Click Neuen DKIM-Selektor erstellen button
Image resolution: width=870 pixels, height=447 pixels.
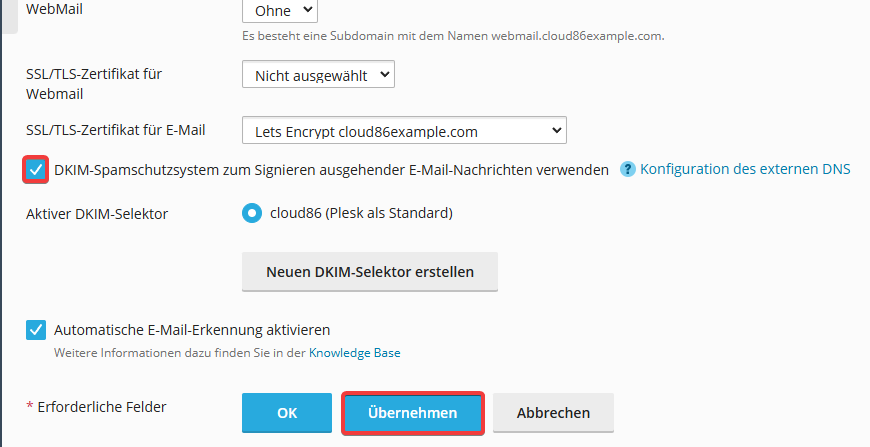(370, 272)
